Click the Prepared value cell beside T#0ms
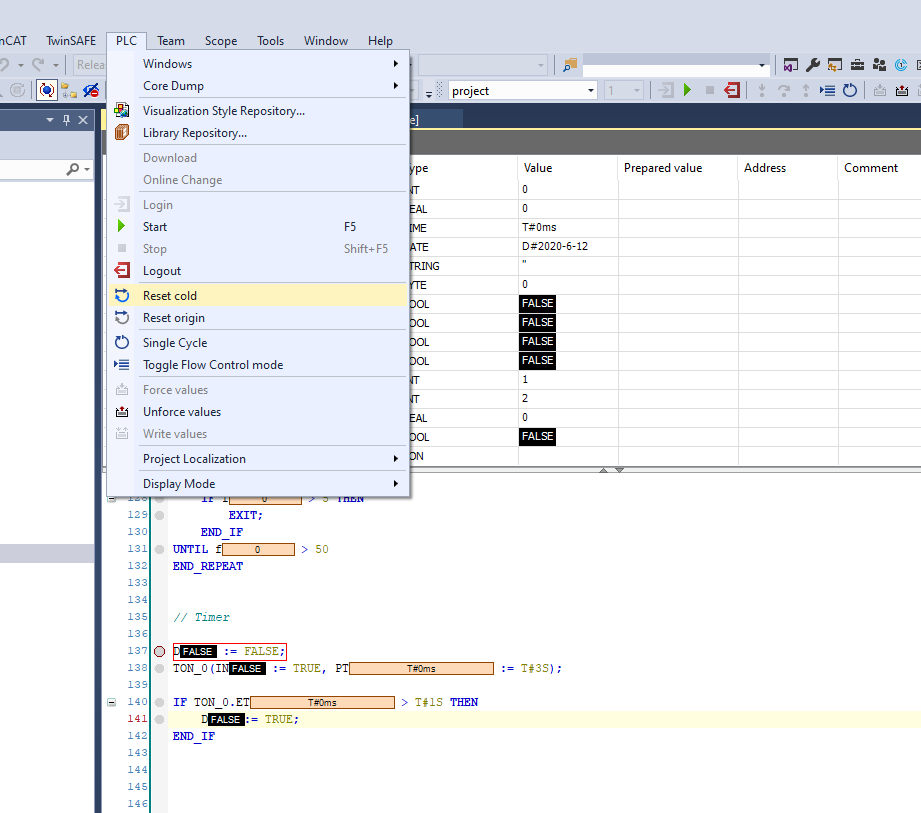The image size is (921, 813). (677, 227)
